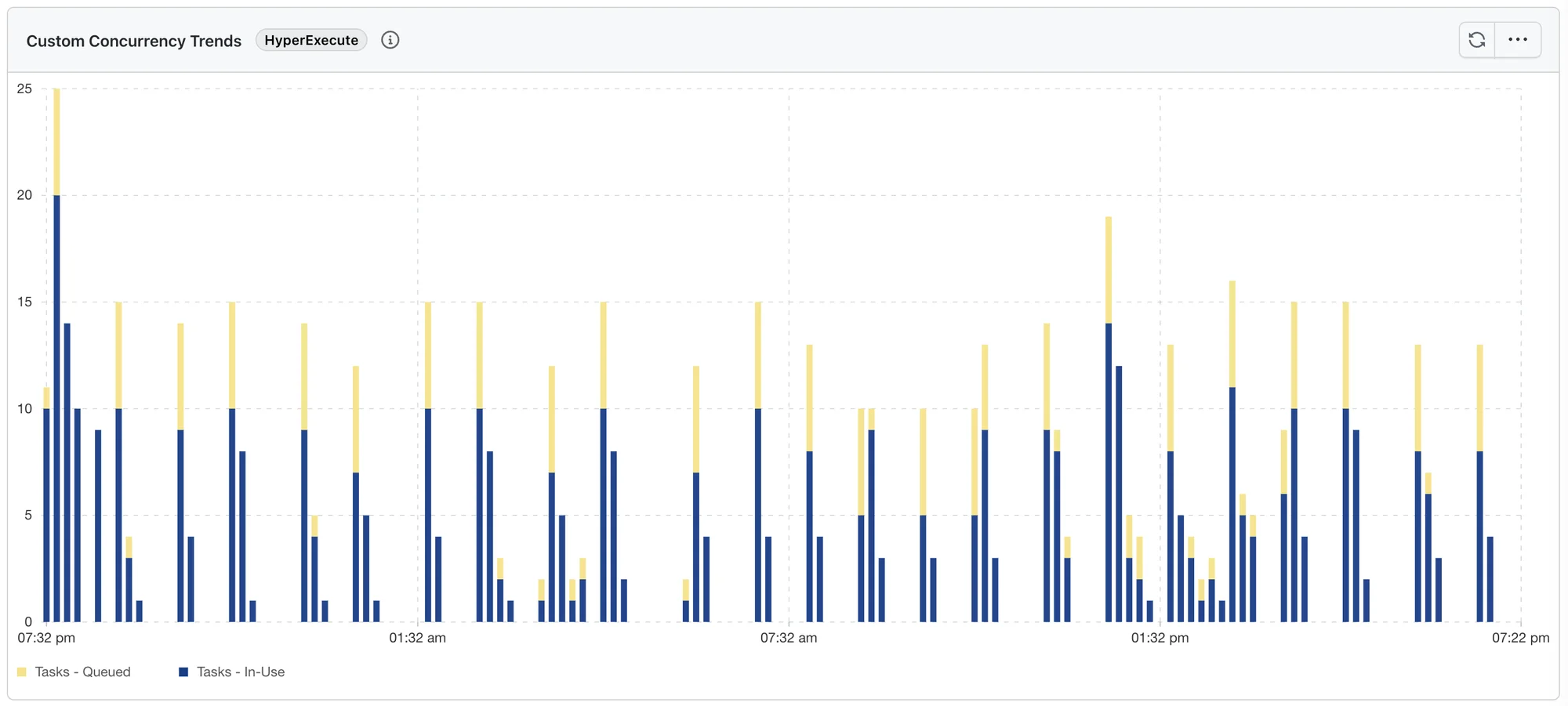
Task: Click the tallest bar reaching 25
Action: [x=56, y=355]
